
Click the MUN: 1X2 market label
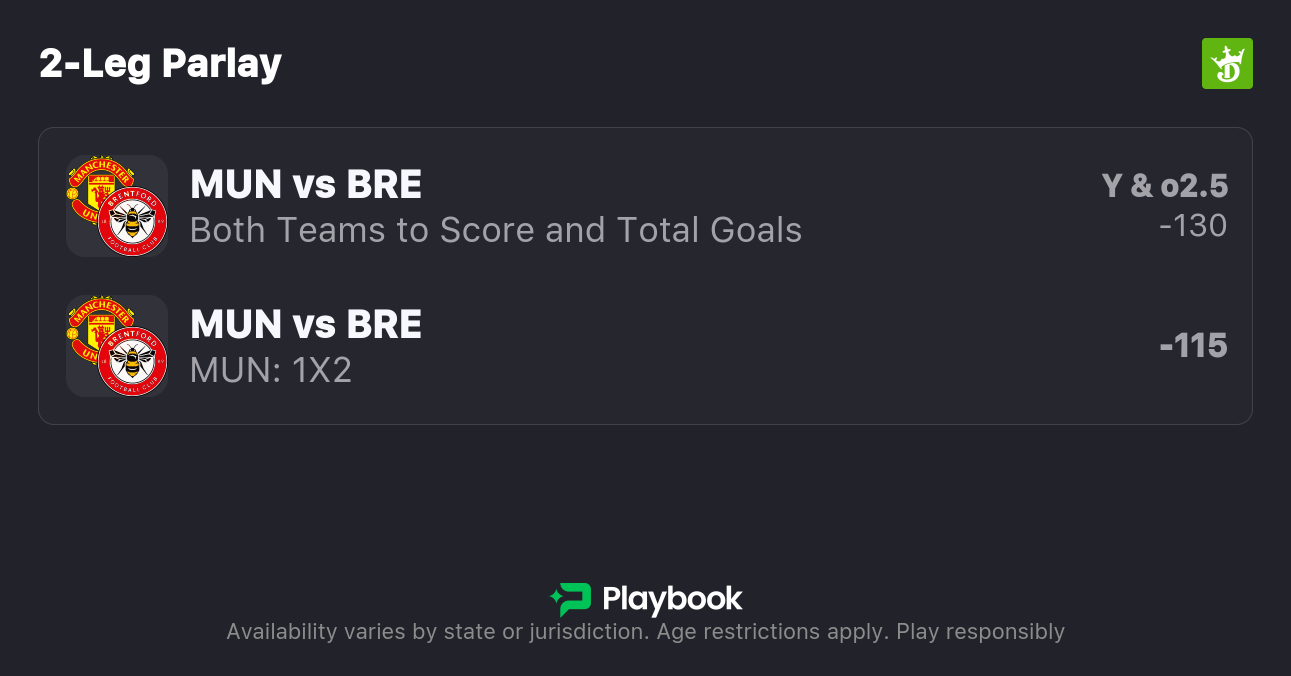click(x=271, y=370)
